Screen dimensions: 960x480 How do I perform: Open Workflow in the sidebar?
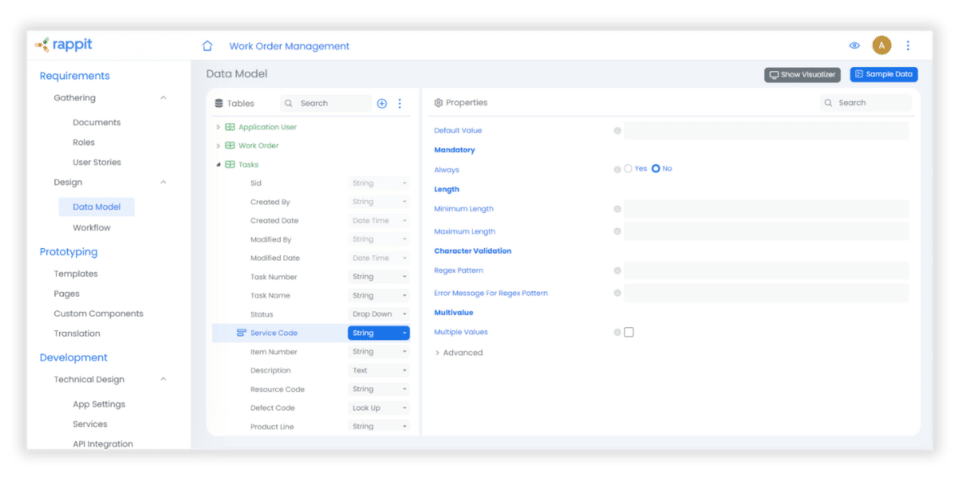tap(91, 228)
